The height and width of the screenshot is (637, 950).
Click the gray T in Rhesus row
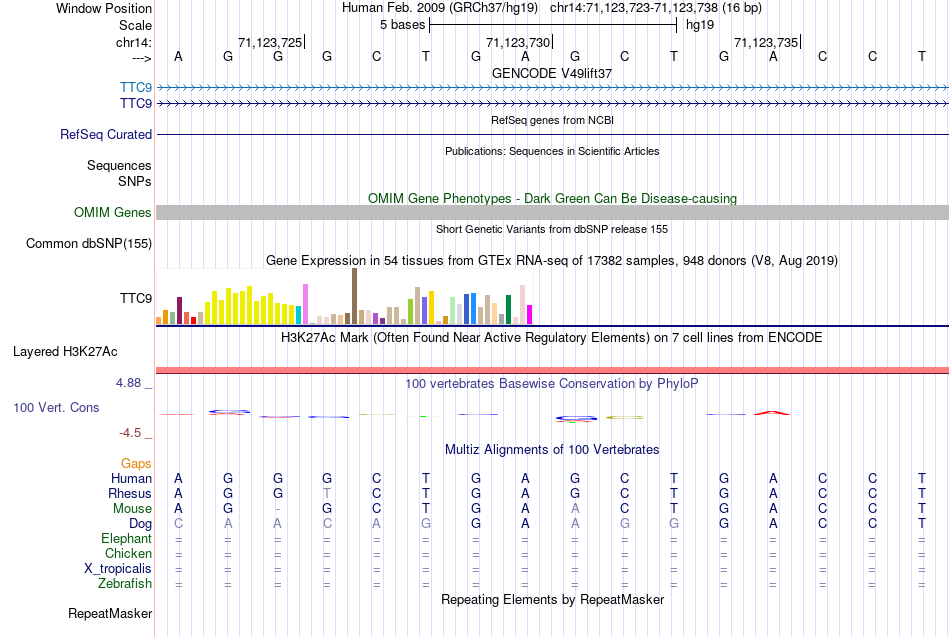(x=327, y=493)
